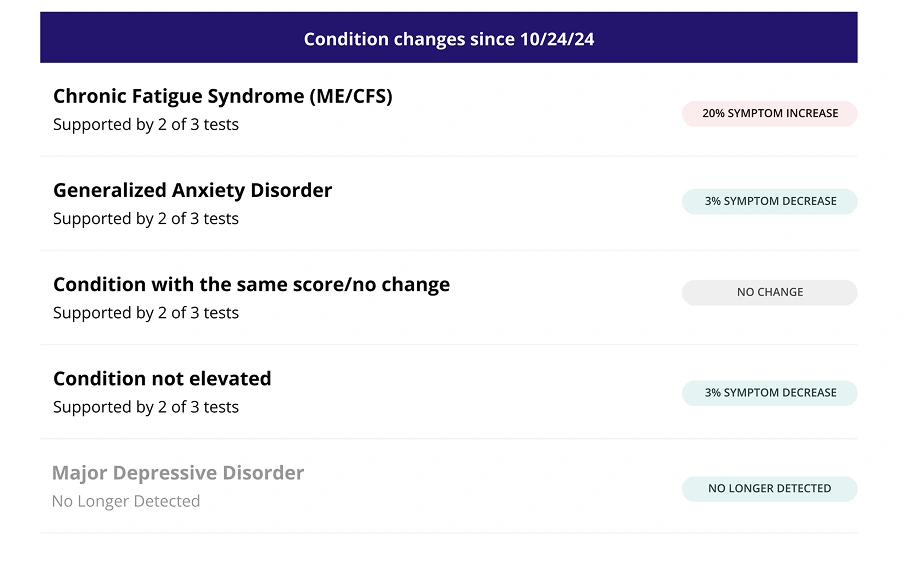This screenshot has width=904, height=582.
Task: Select 'Supported by 2 of 3 tests' under Condition not elevated
Action: click(x=146, y=407)
